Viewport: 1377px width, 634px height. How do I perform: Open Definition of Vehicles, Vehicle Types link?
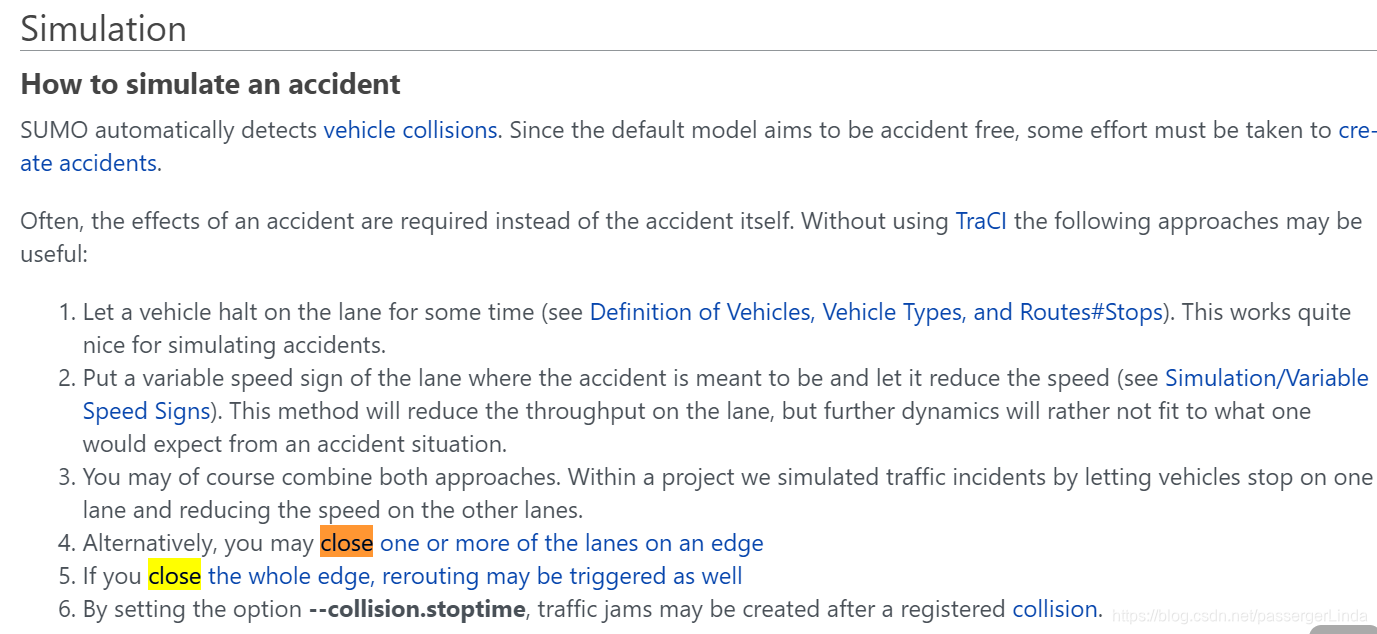click(876, 312)
